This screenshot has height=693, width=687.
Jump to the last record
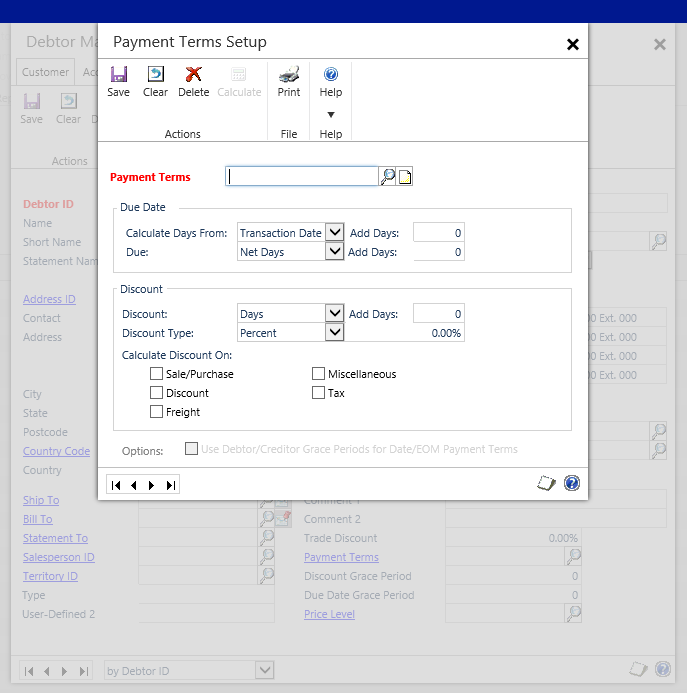(171, 485)
